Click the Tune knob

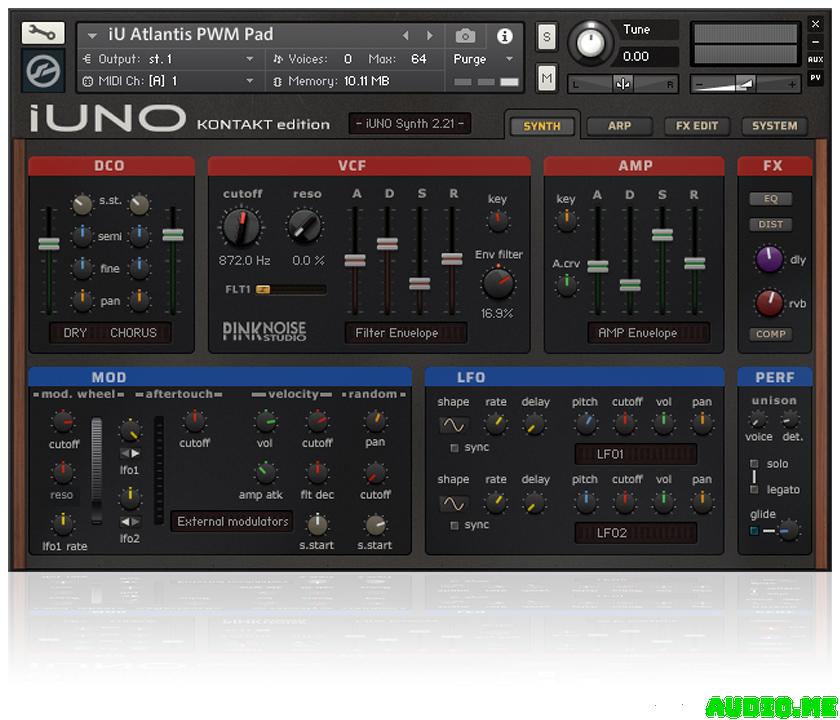(590, 43)
